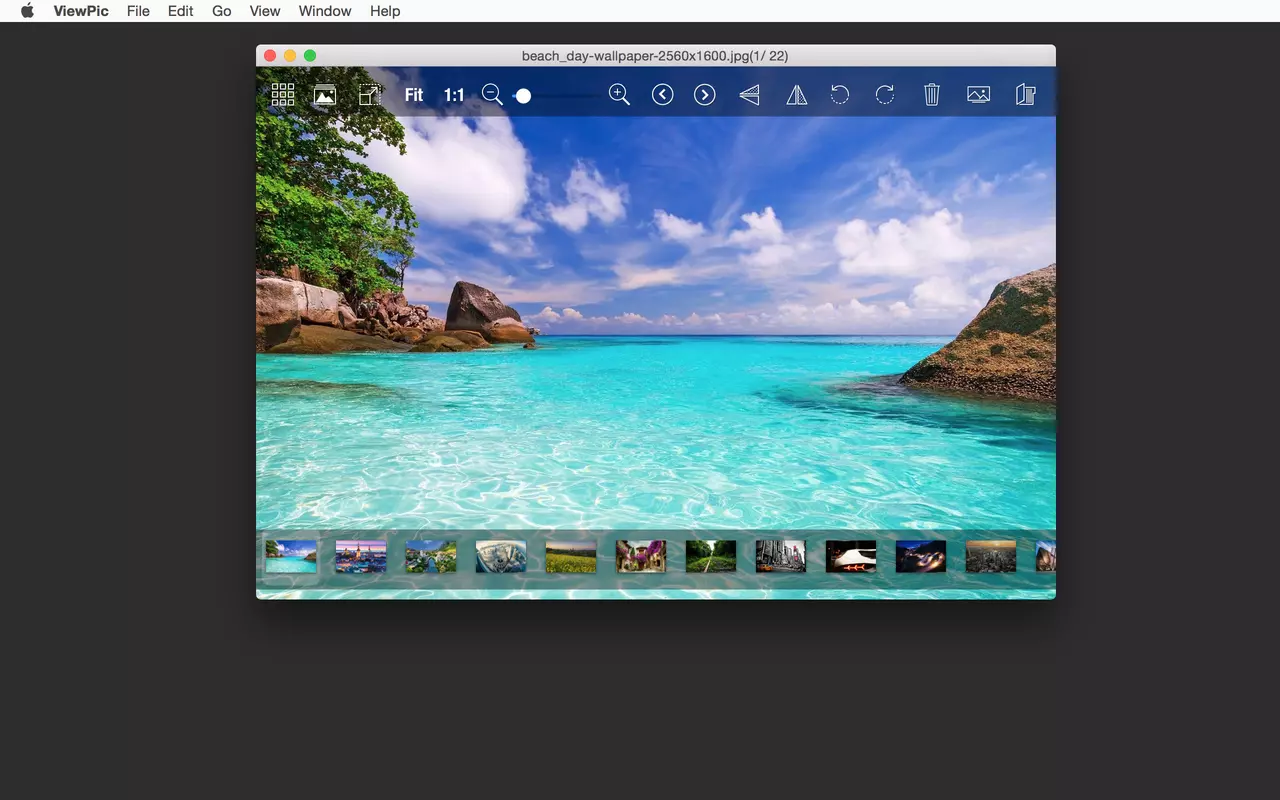Open the File menu

(138, 11)
